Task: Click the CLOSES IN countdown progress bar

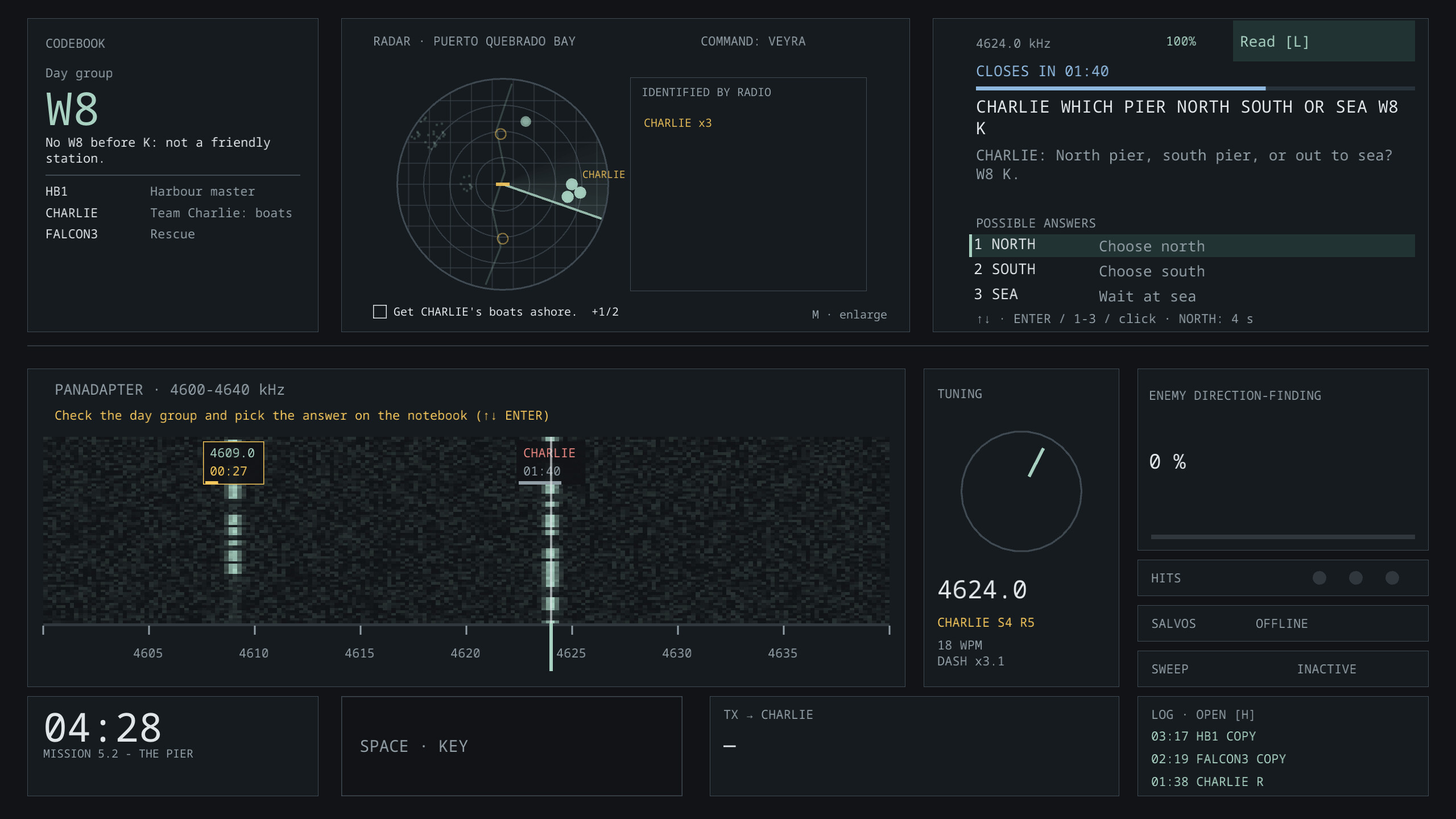Action: click(x=1195, y=88)
